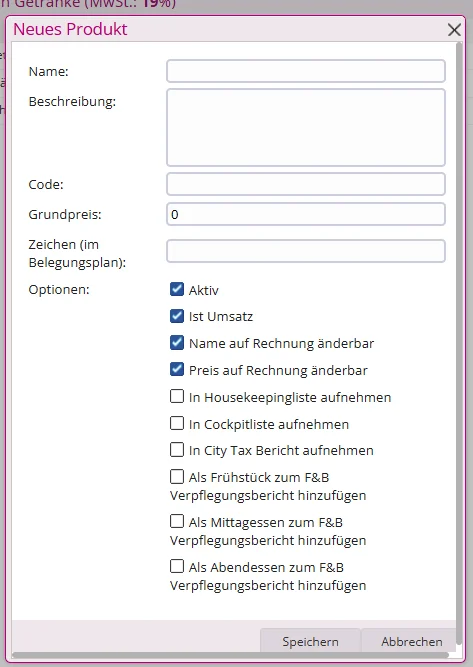Image resolution: width=473 pixels, height=667 pixels.
Task: Close the Neues Produkt dialog
Action: click(x=454, y=30)
